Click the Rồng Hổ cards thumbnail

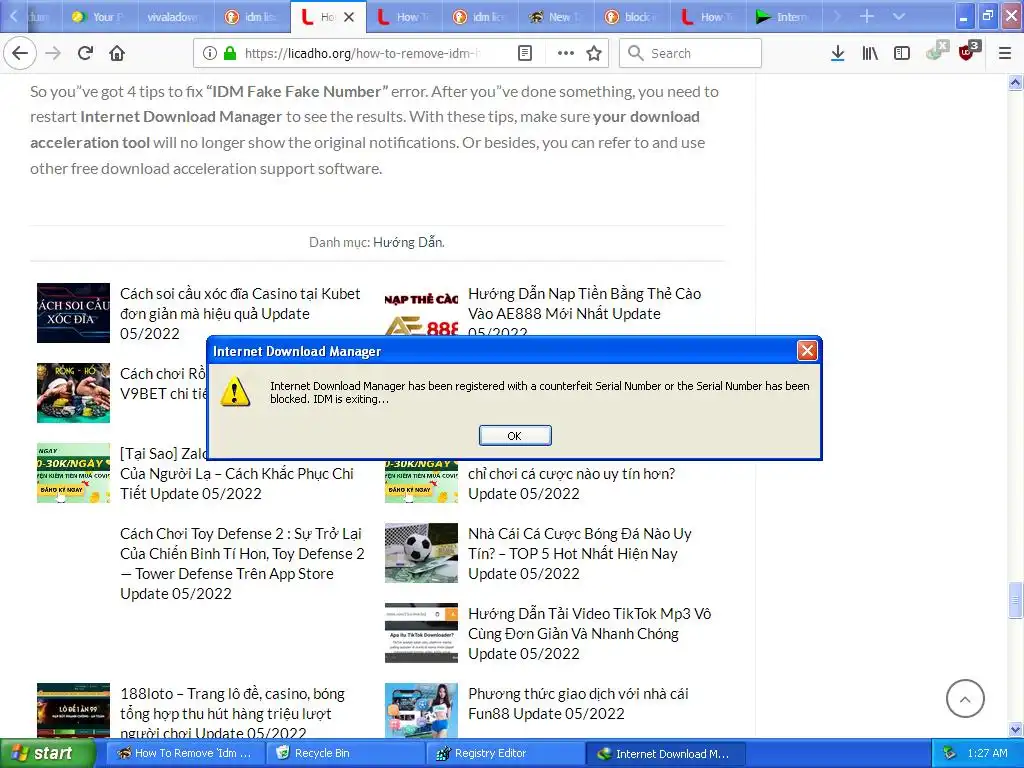coord(73,392)
